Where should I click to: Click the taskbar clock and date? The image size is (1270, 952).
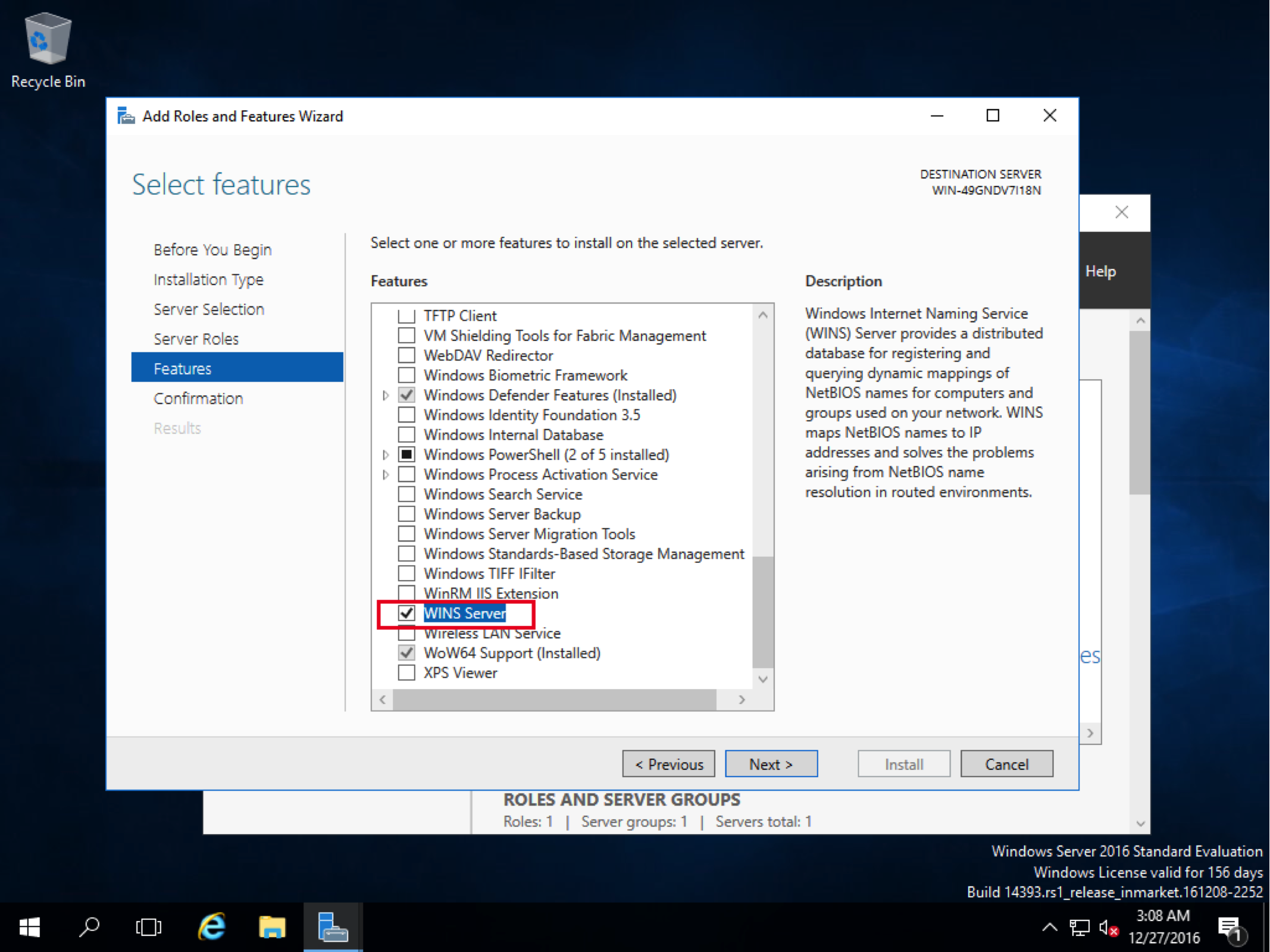1164,927
